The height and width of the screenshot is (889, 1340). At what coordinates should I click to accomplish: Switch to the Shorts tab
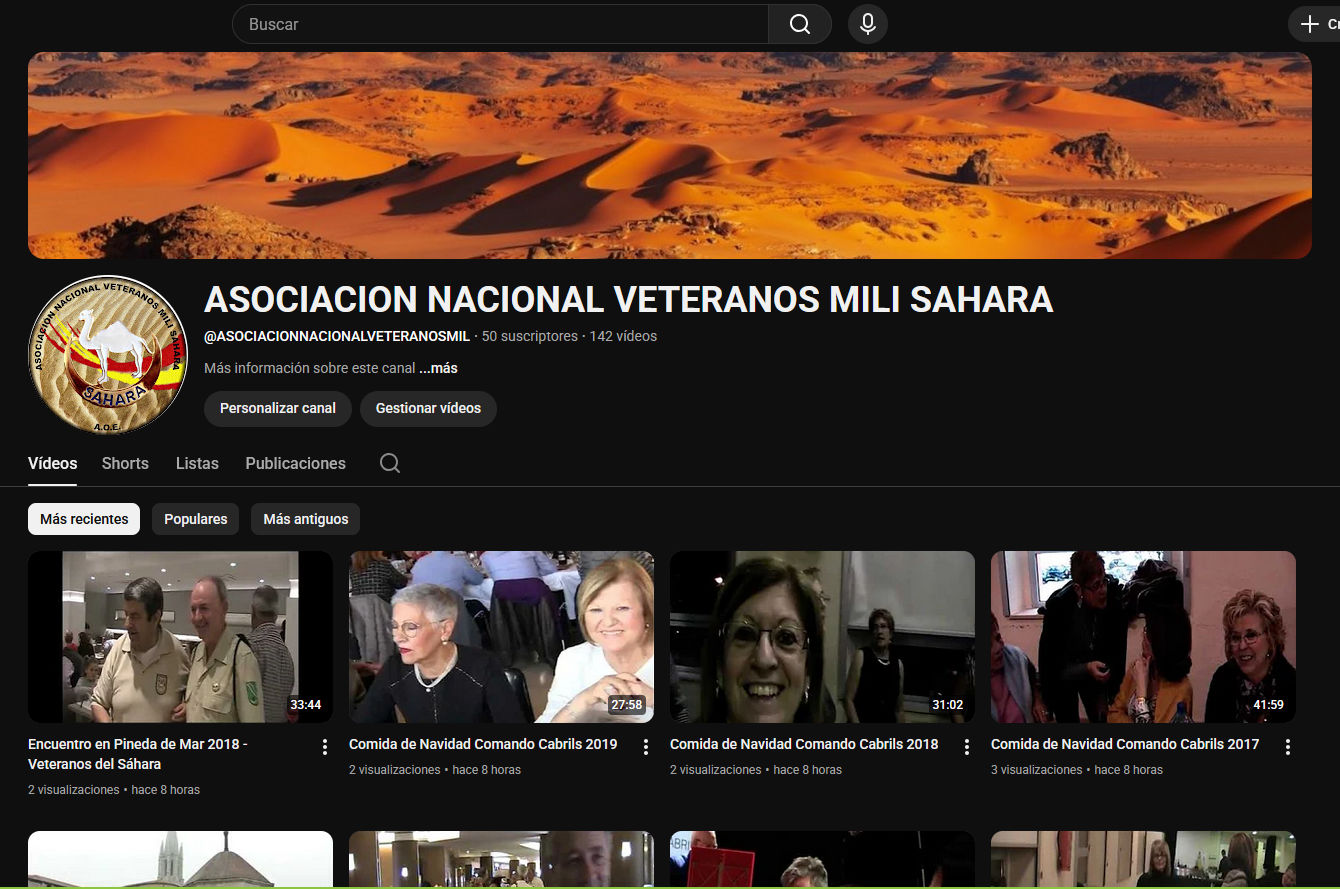click(x=125, y=463)
